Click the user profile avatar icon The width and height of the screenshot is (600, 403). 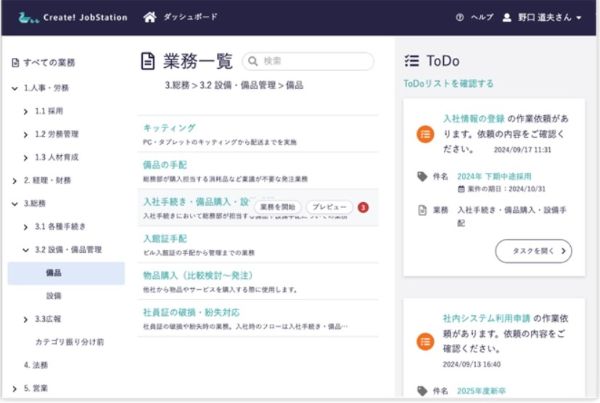pyautogui.click(x=507, y=18)
